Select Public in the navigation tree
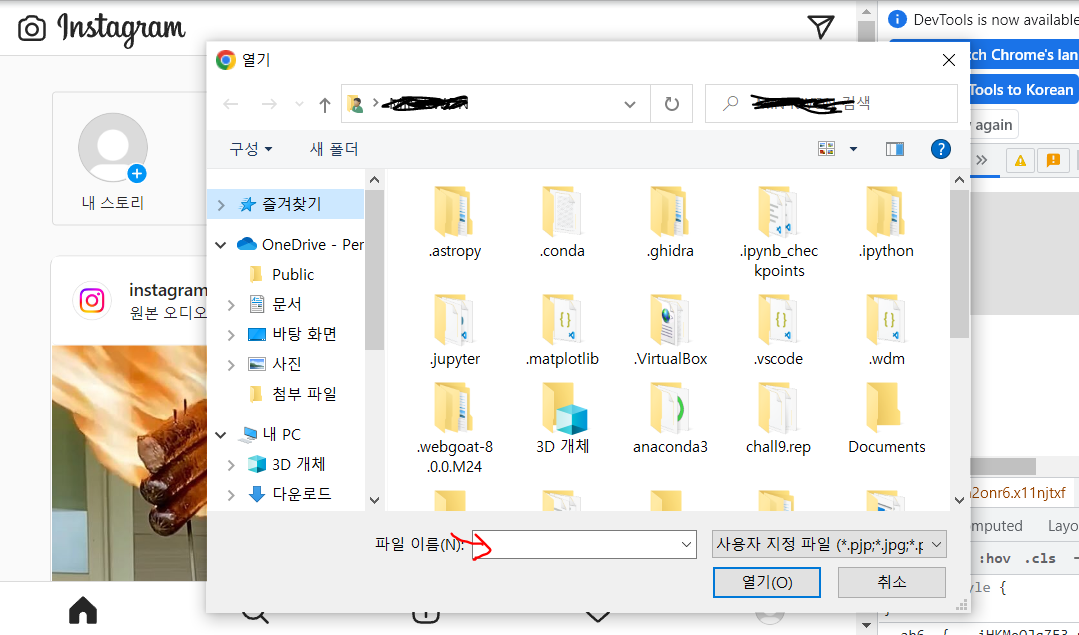1079x635 pixels. pos(292,275)
